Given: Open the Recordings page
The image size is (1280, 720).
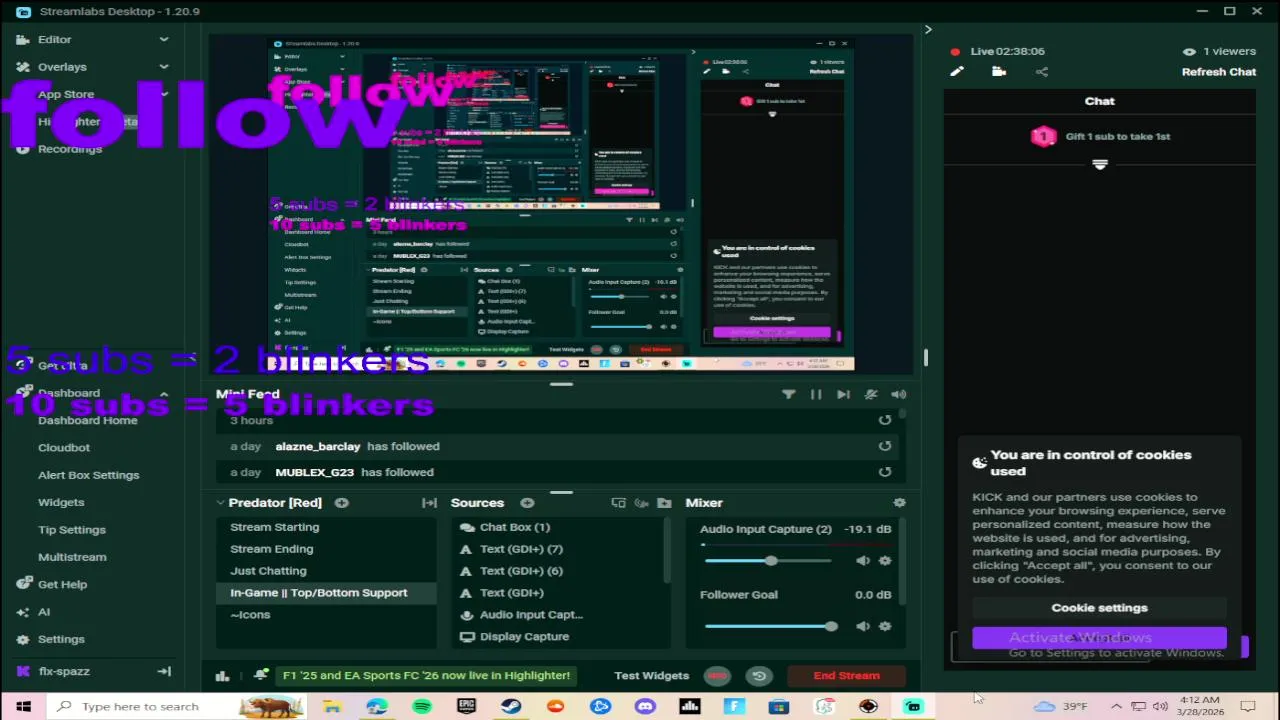Looking at the screenshot, I should click(70, 149).
